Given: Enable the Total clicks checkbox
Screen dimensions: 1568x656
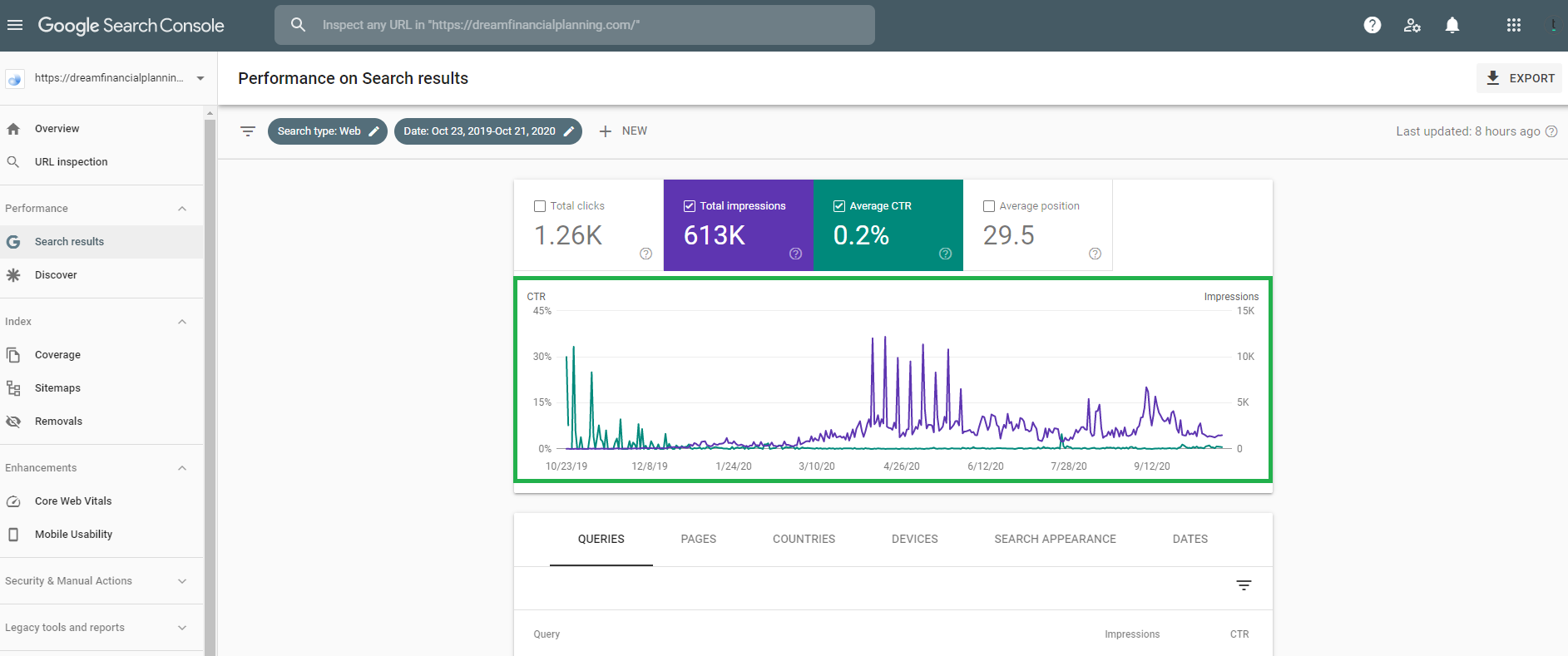Looking at the screenshot, I should [x=540, y=206].
